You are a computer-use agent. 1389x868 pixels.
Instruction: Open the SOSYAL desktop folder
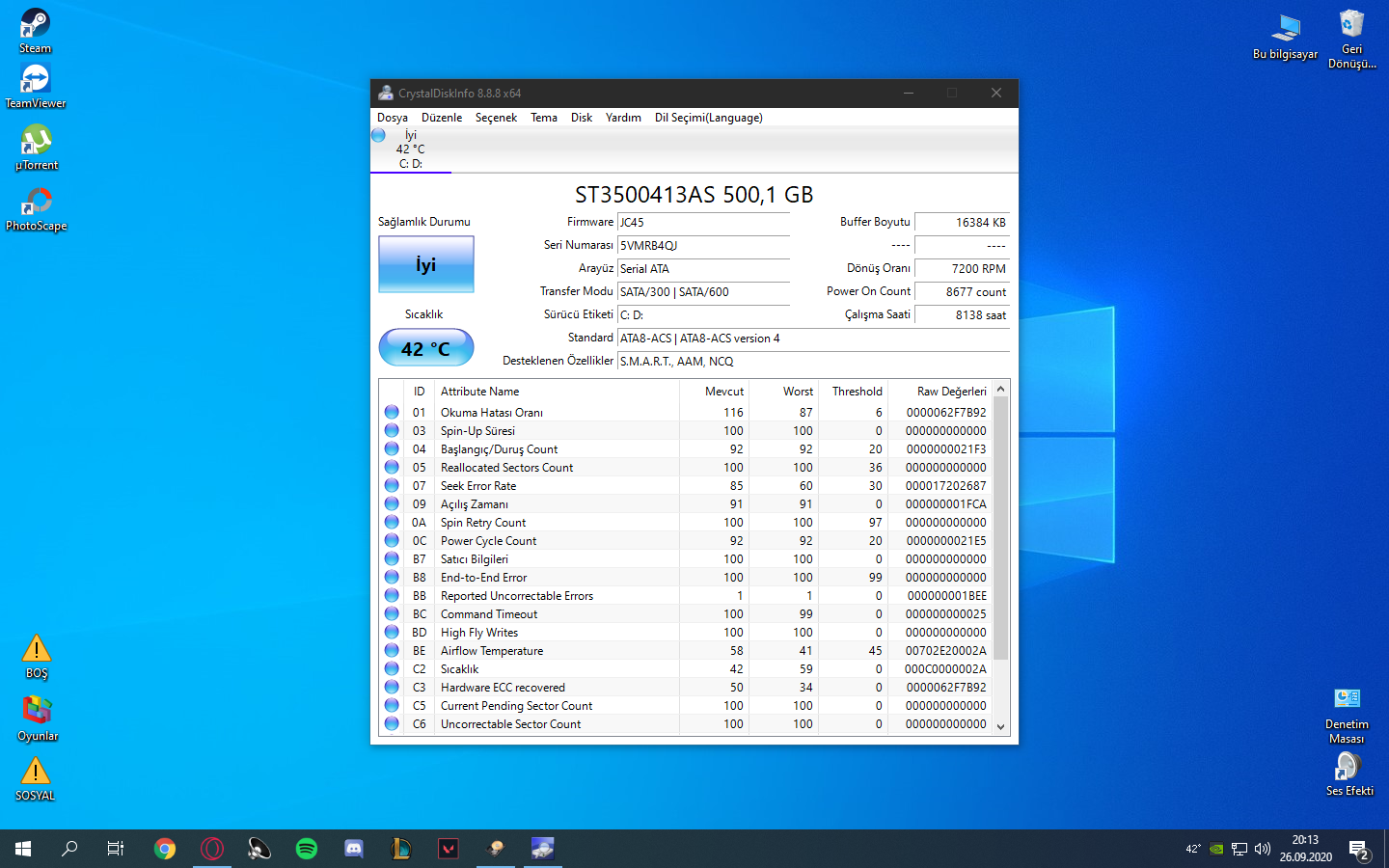point(36,779)
